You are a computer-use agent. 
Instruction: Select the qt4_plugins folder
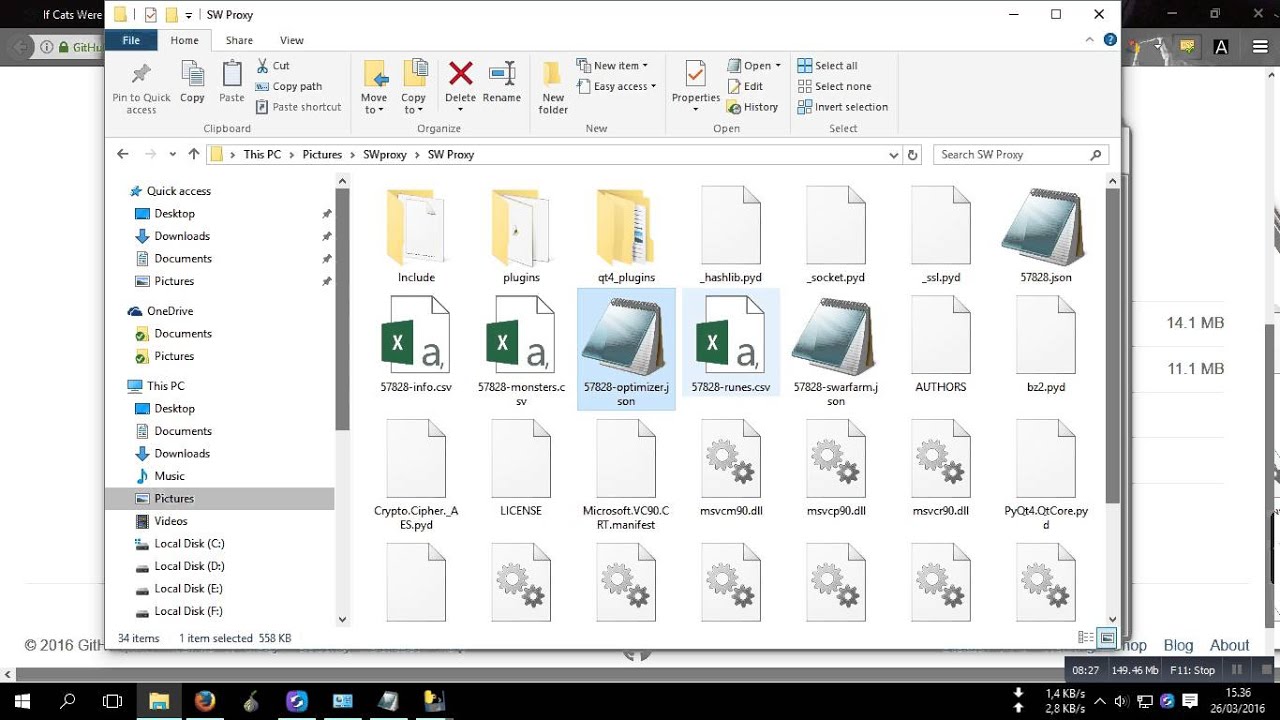(x=626, y=234)
